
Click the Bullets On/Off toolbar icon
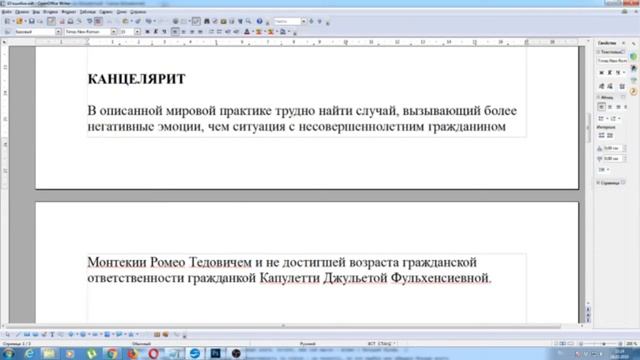click(x=219, y=32)
